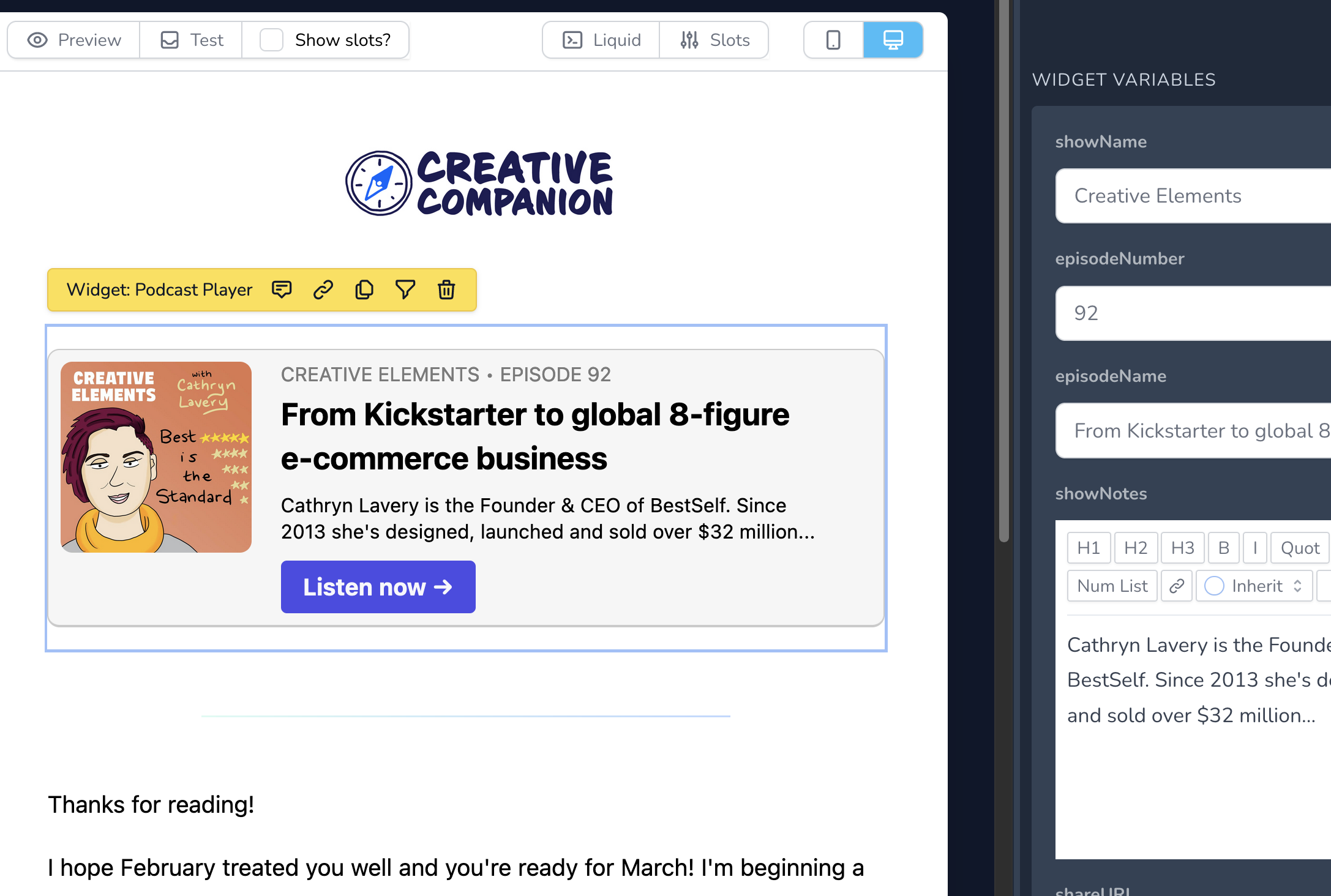
Task: Insert link in showNotes editor
Action: [x=1176, y=586]
